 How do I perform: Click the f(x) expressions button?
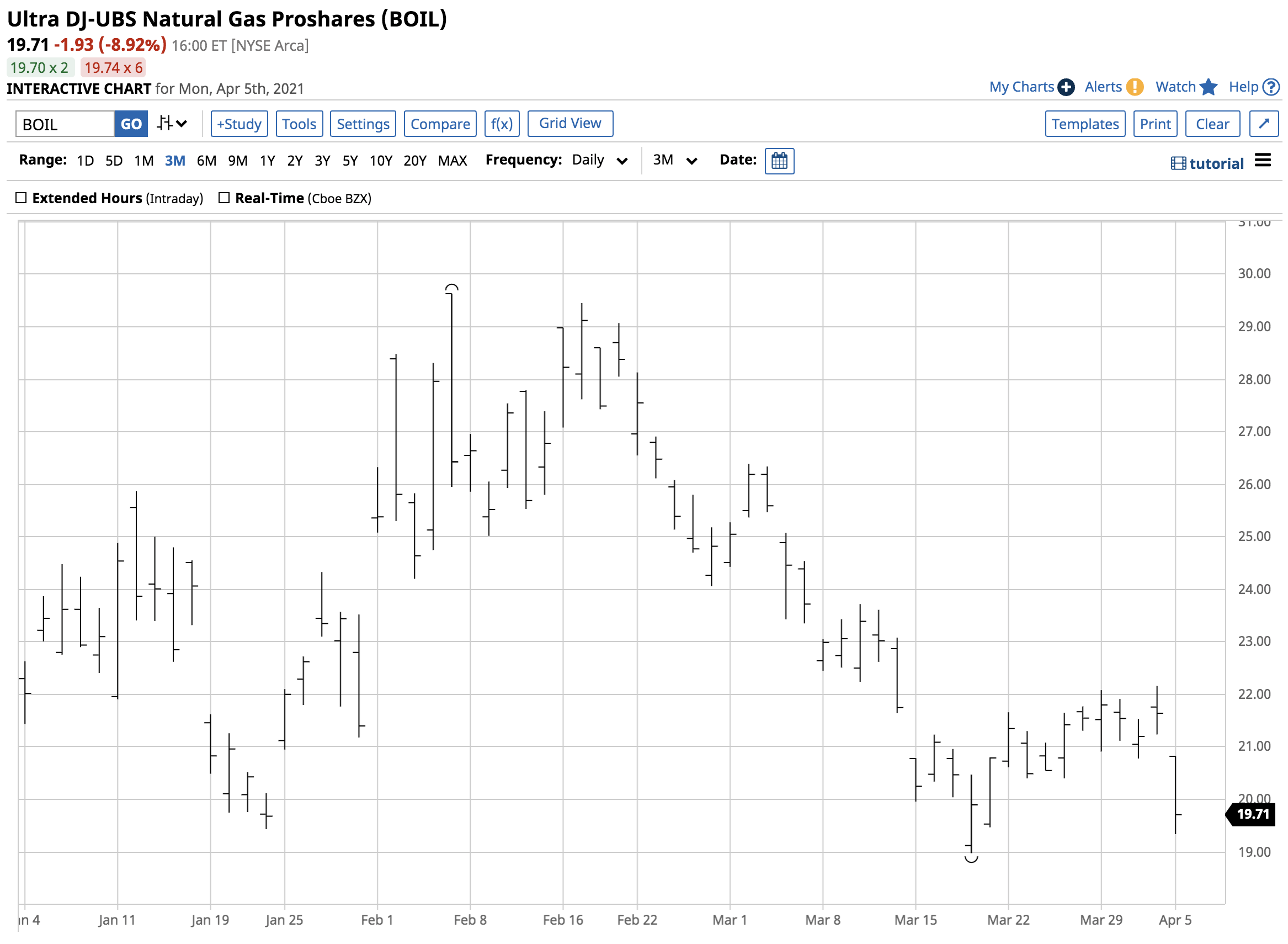[x=502, y=124]
